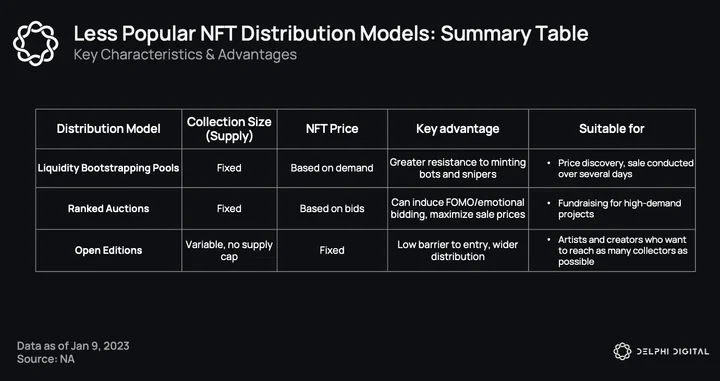
Task: Click the 'Based on bids' price cell
Action: (x=332, y=208)
